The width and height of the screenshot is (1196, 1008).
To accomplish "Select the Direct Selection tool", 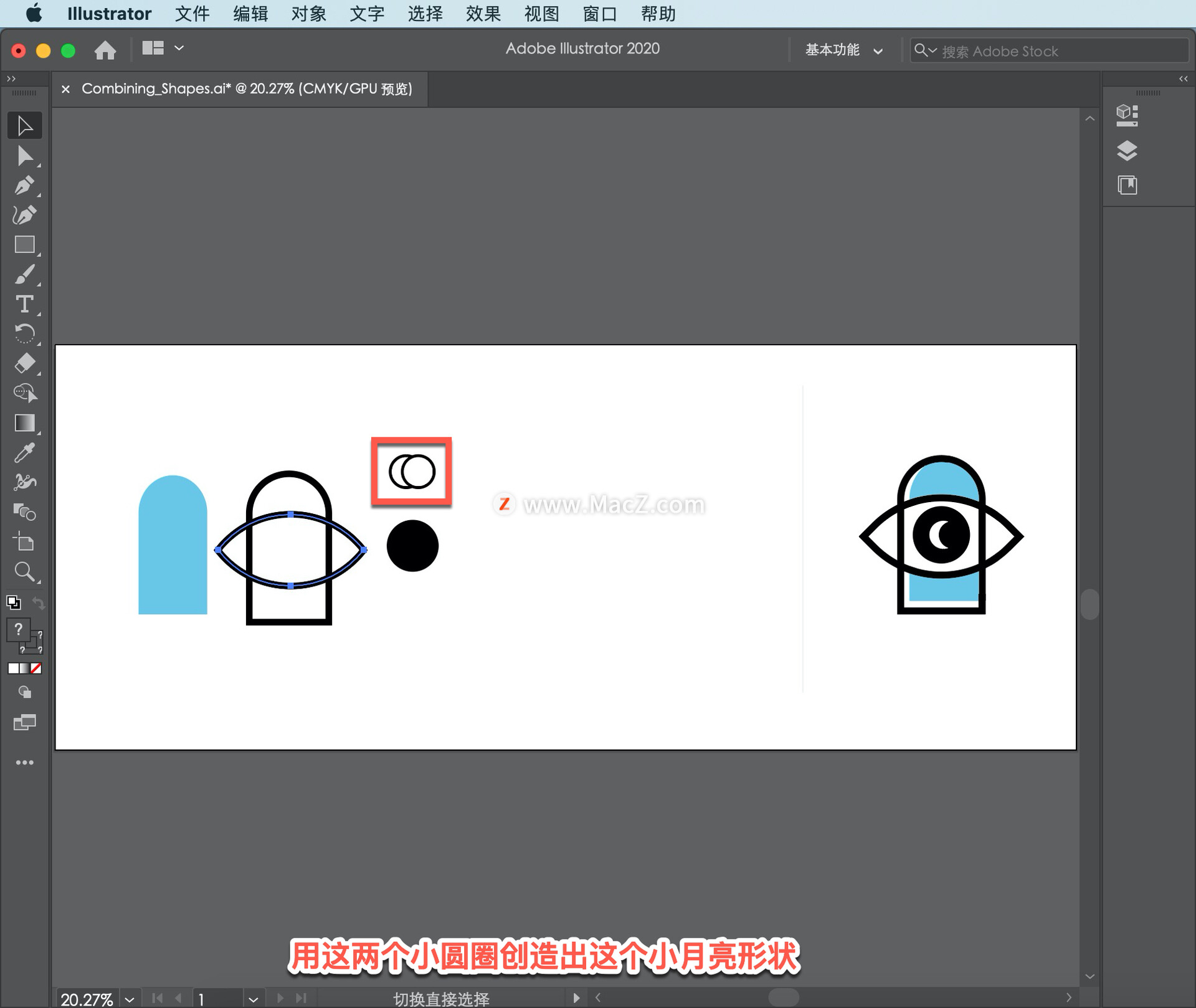I will click(x=25, y=156).
